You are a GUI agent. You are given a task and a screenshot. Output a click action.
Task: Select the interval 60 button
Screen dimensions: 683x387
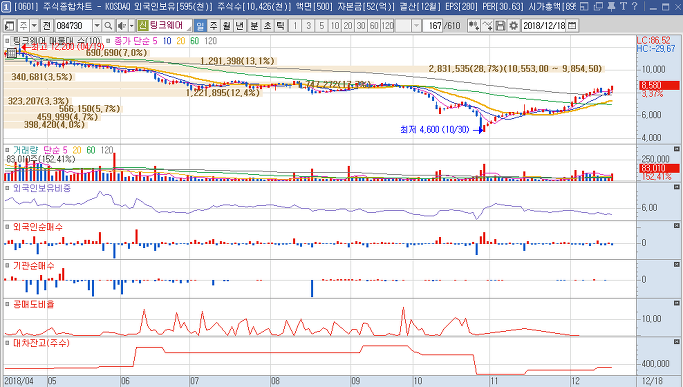pos(374,26)
